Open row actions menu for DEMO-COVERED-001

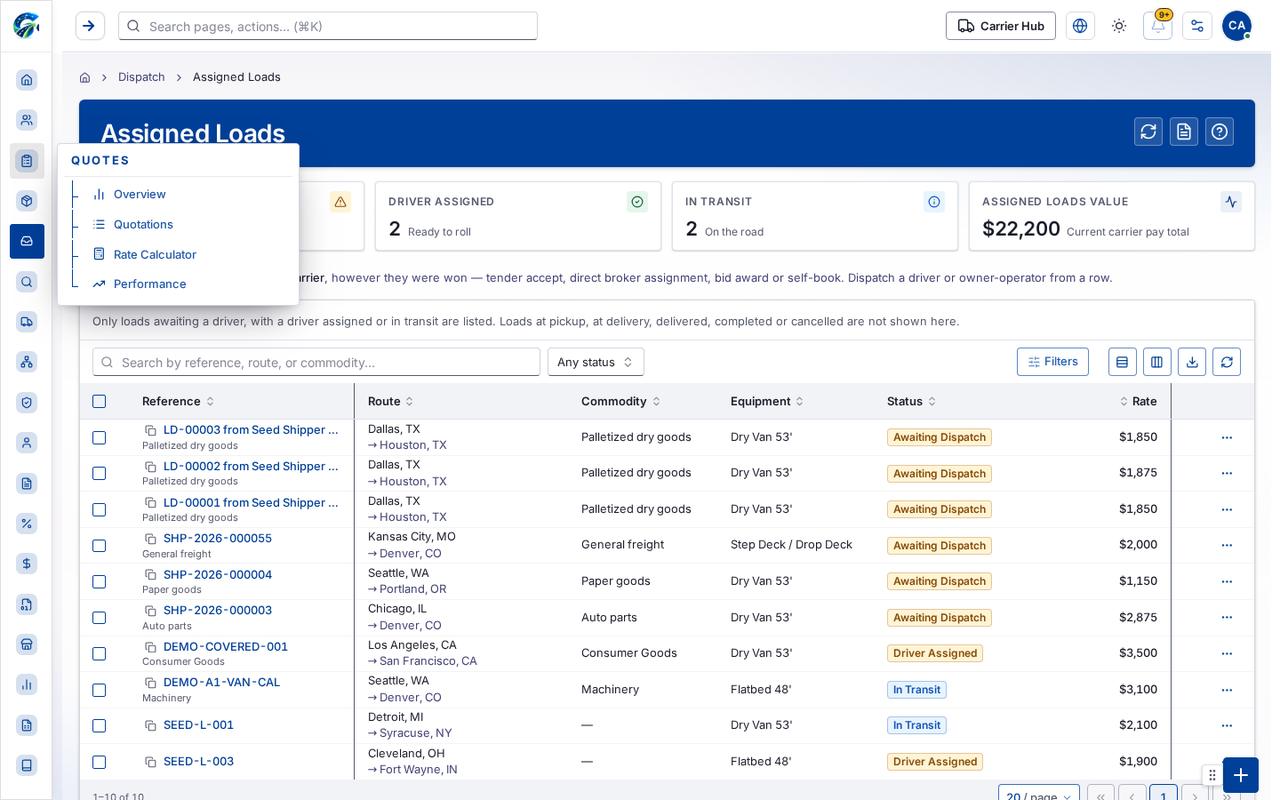[1227, 654]
